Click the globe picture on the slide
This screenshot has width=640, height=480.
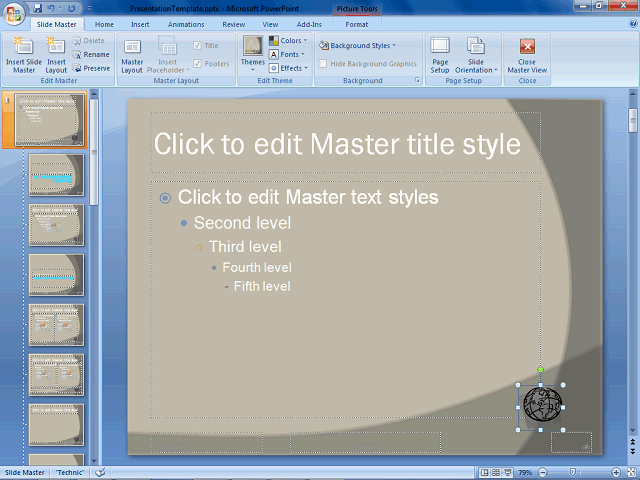pyautogui.click(x=542, y=405)
